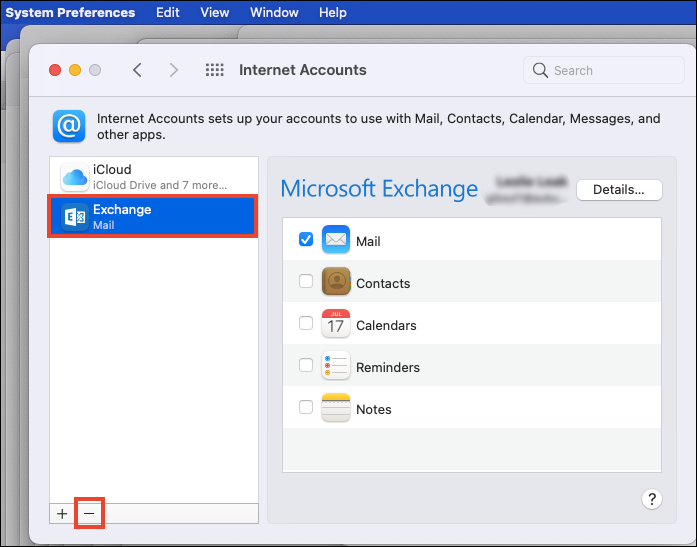Viewport: 697px width, 547px height.
Task: Click the Details... button
Action: coord(619,189)
